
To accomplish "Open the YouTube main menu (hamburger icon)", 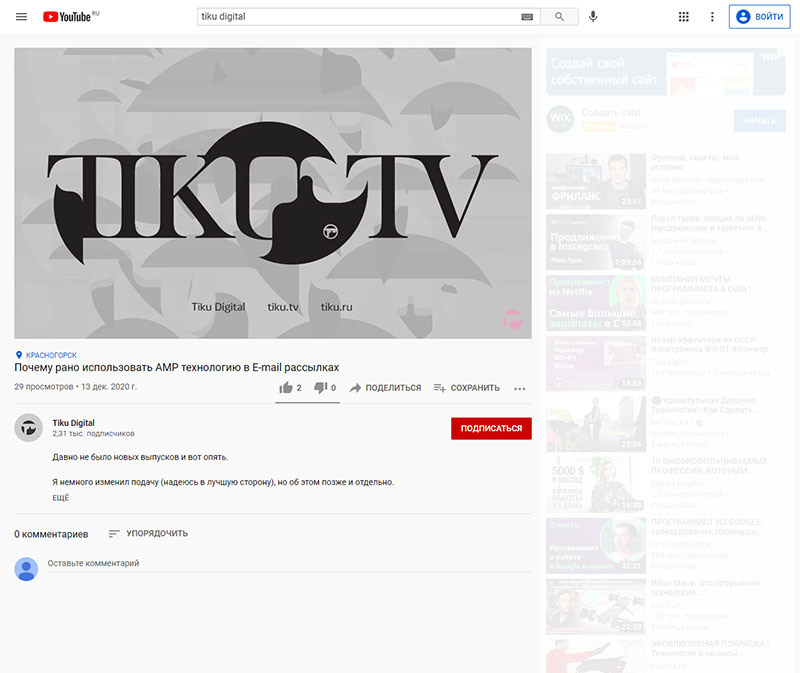I will (x=20, y=16).
